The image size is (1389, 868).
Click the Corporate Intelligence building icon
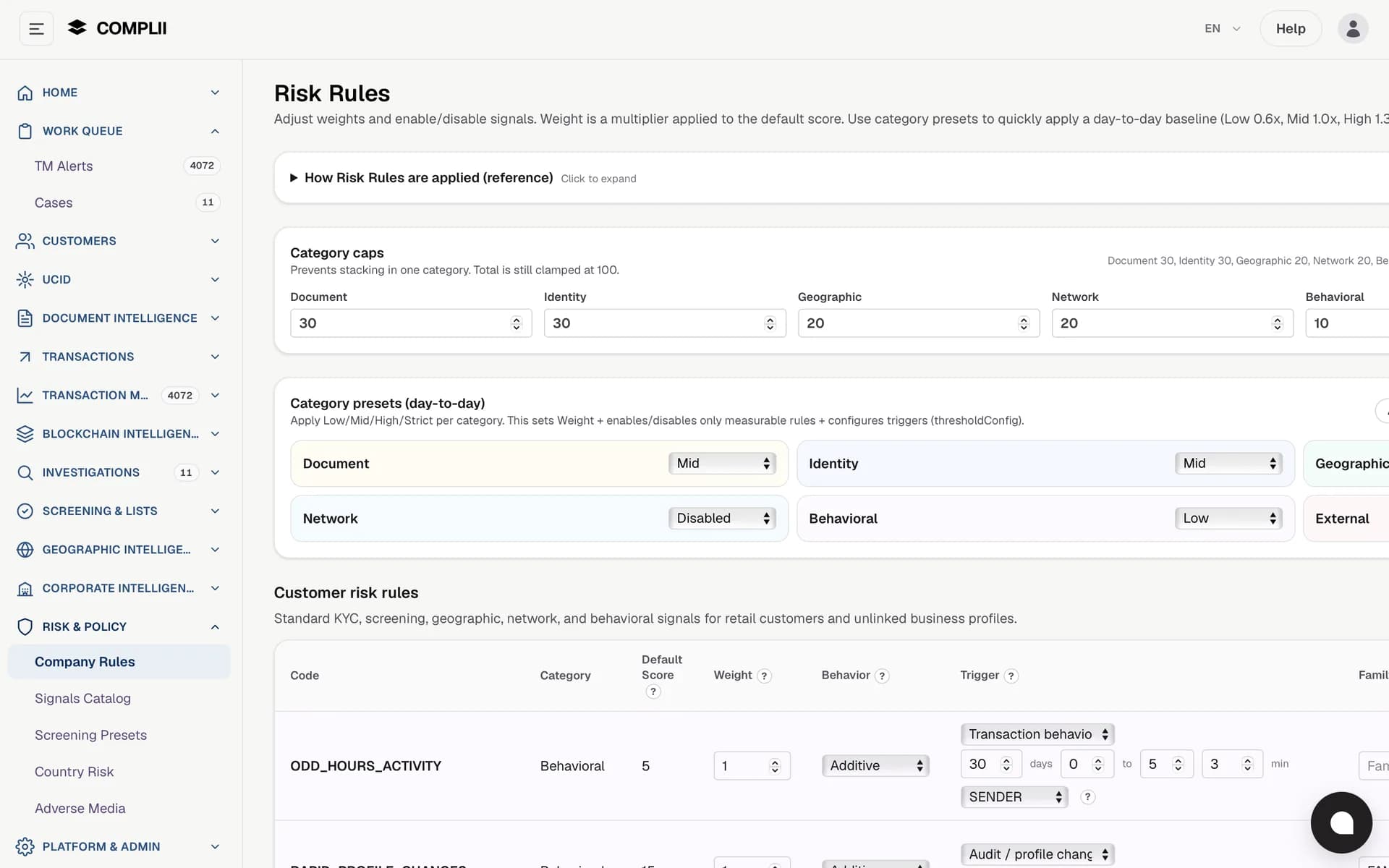(x=25, y=588)
